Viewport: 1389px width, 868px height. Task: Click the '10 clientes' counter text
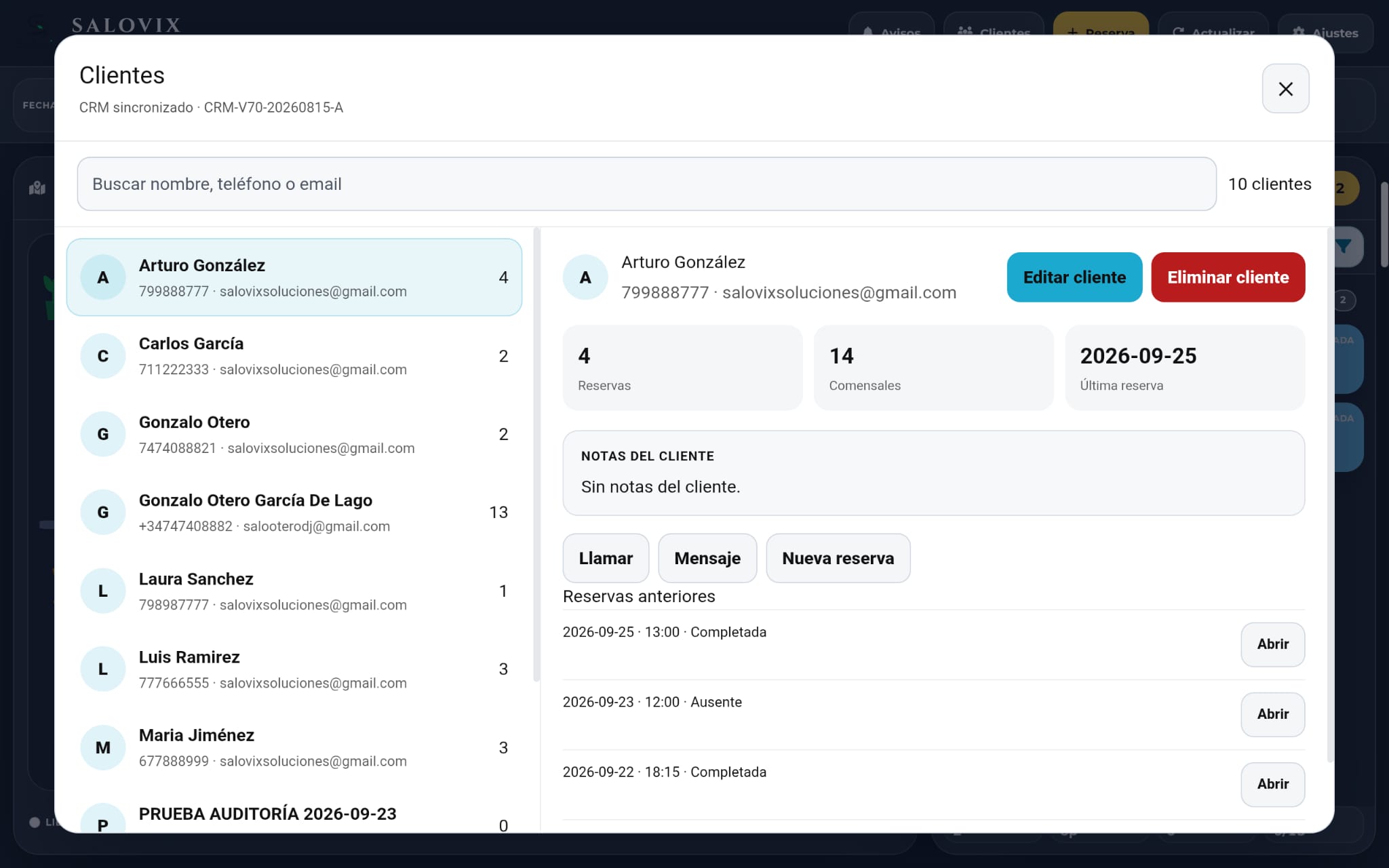[x=1270, y=184]
